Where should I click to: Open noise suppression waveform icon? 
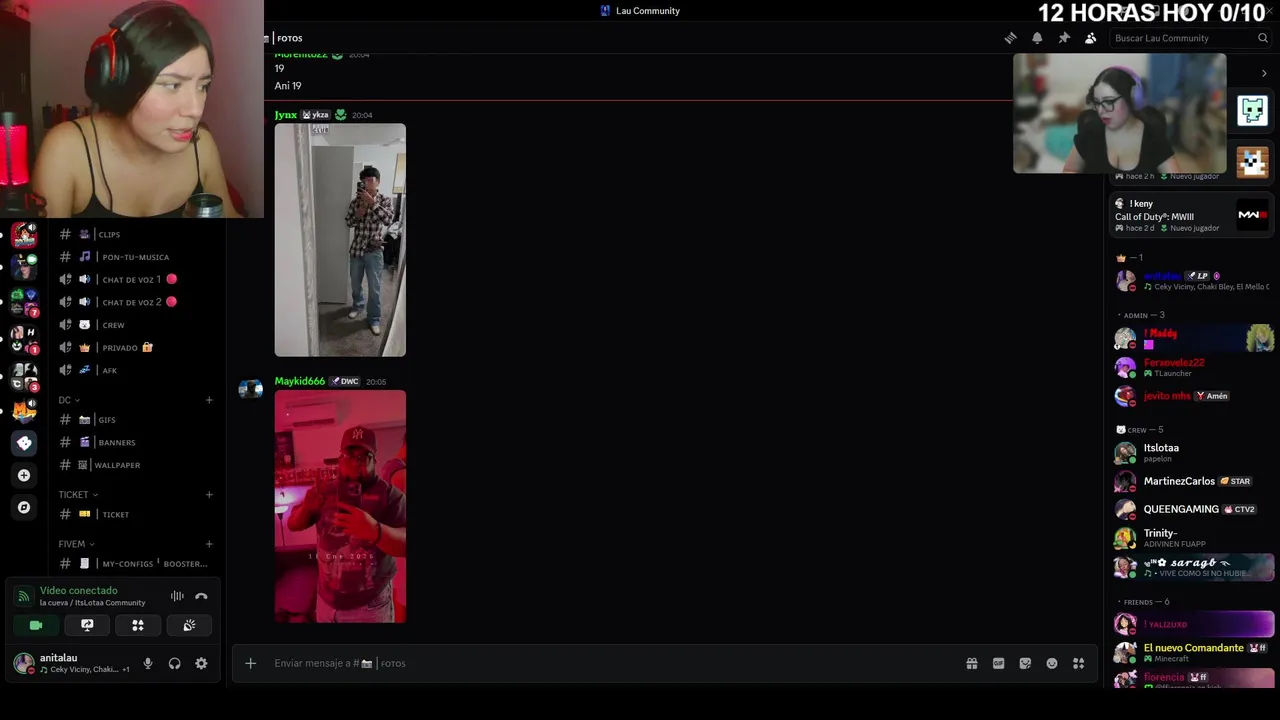click(177, 596)
